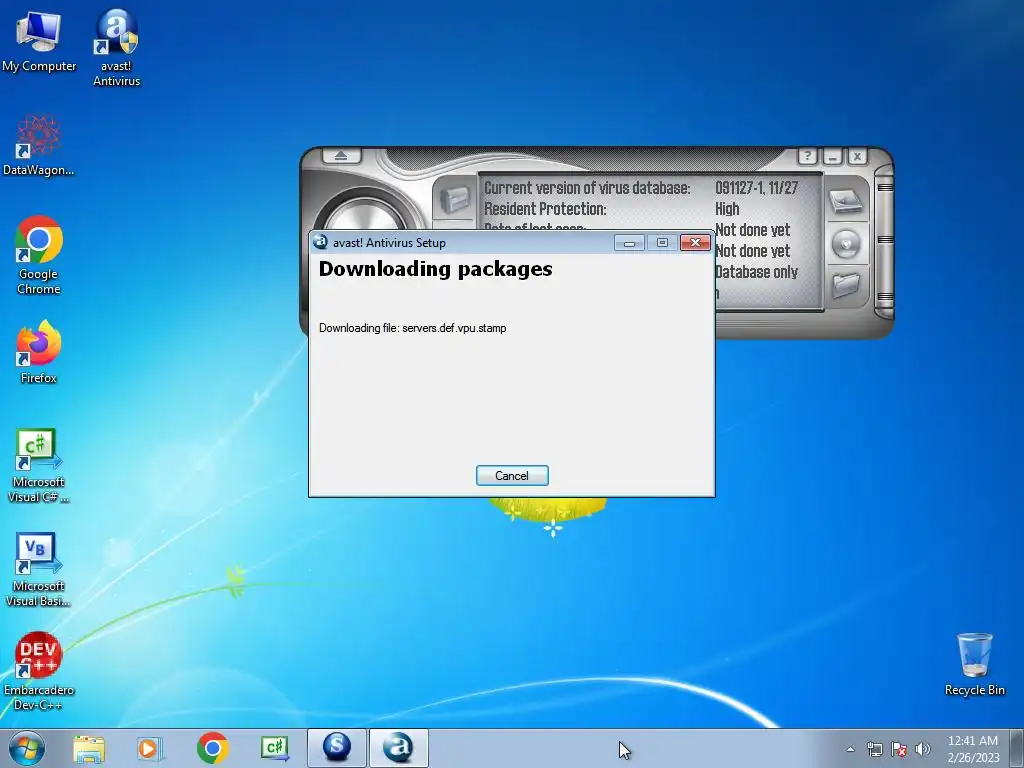Click the 'Resident Protection:' label
This screenshot has height=768, width=1024.
(545, 209)
